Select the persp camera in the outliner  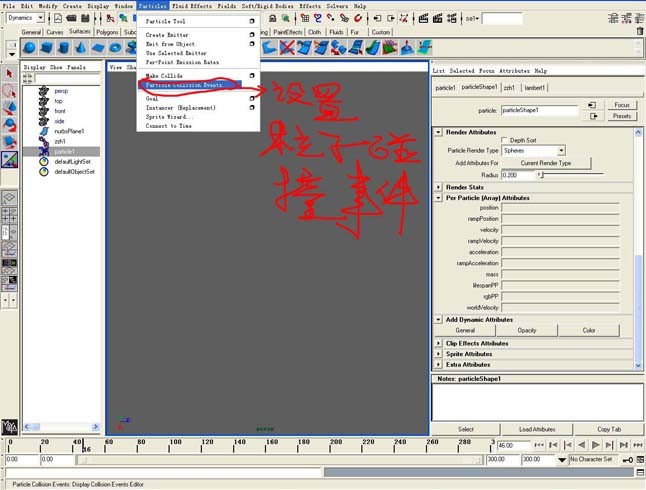58,90
